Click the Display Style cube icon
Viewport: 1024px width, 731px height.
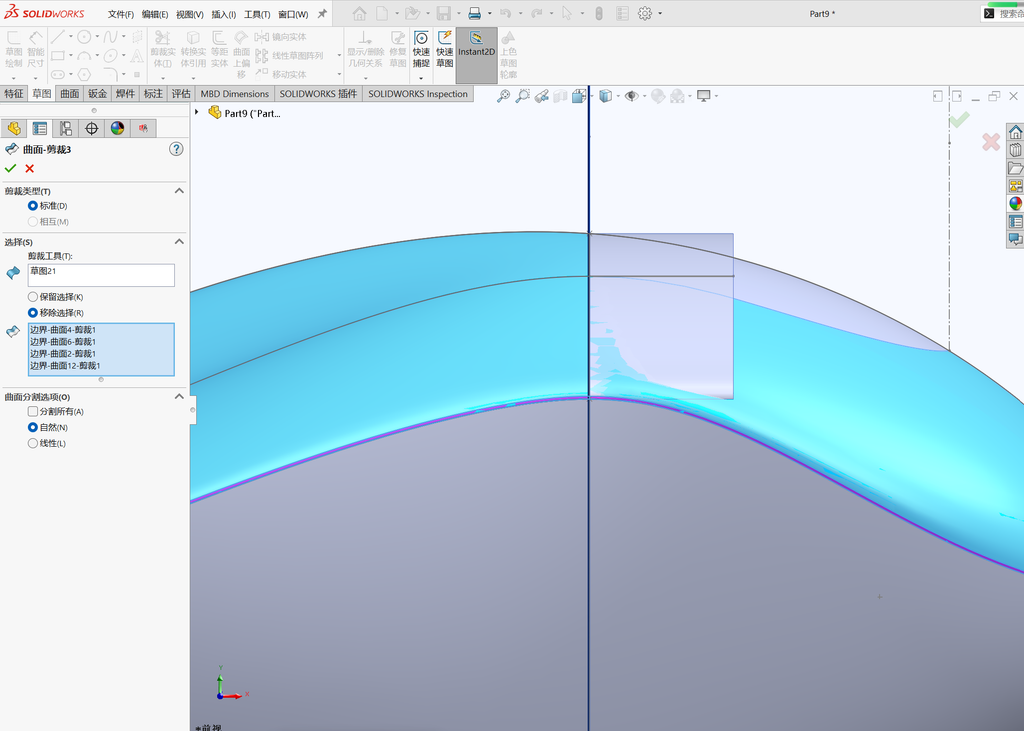(605, 96)
